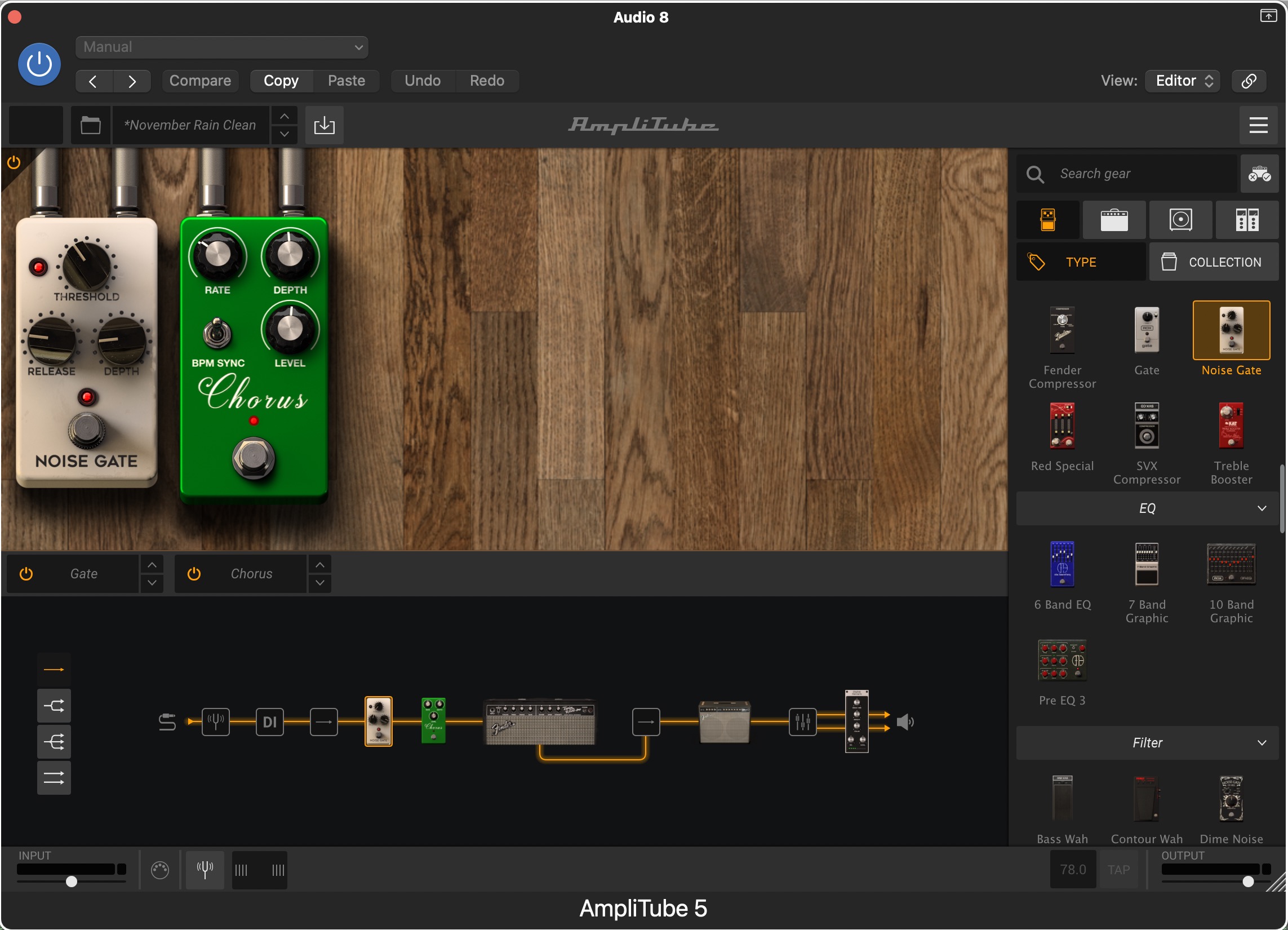Screen dimensions: 1288x930
Task: Select the November Rain Clean preset name
Action: click(x=190, y=125)
